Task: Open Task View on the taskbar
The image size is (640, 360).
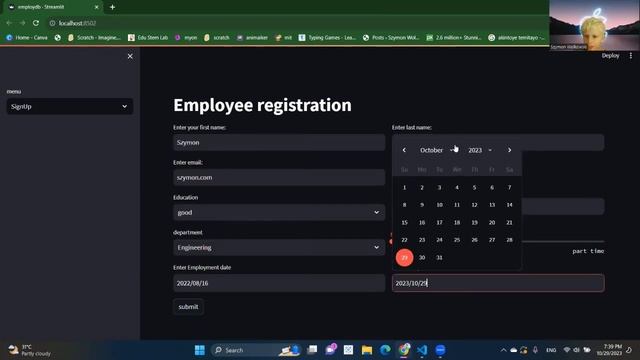Action: coord(312,350)
